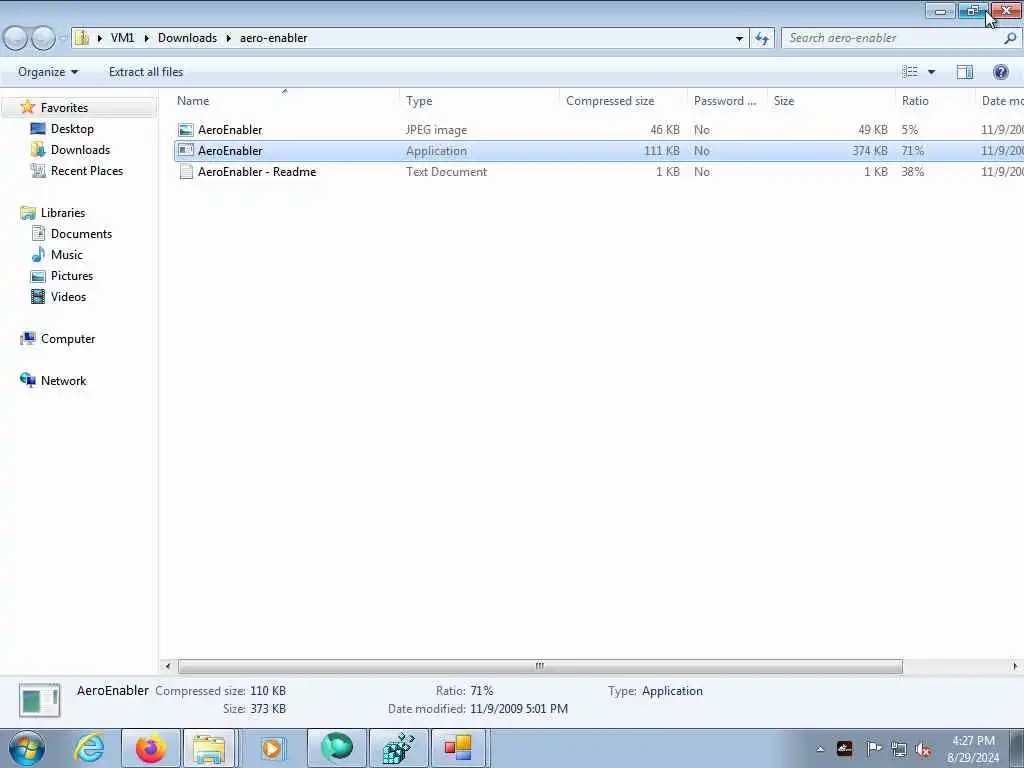Open the Help question mark button
The height and width of the screenshot is (768, 1024).
pos(1000,72)
